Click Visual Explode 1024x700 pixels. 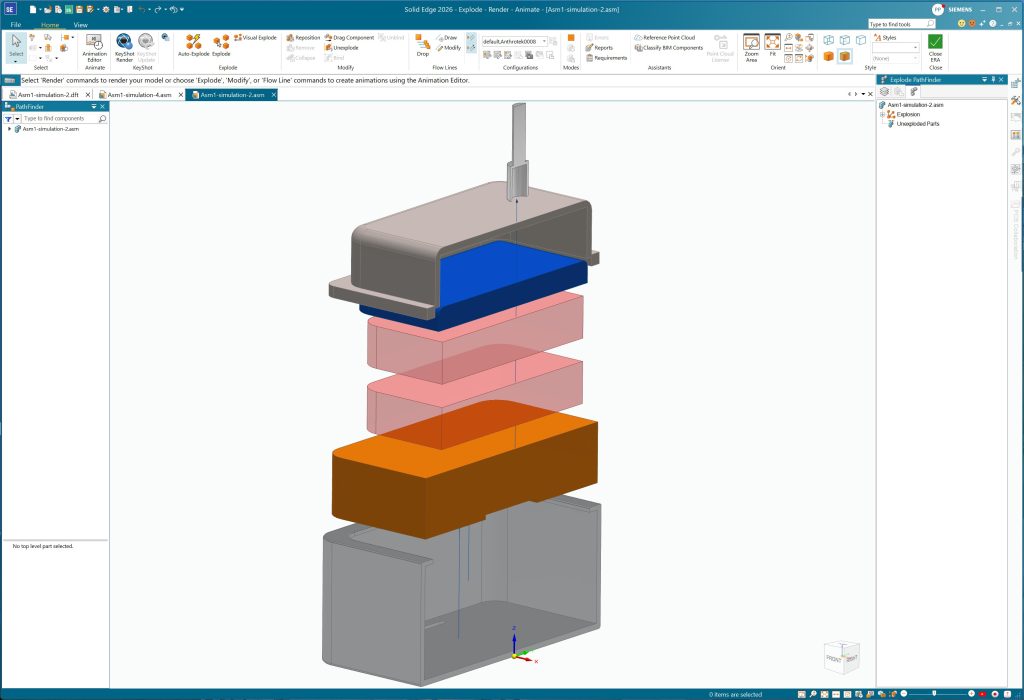[x=255, y=38]
